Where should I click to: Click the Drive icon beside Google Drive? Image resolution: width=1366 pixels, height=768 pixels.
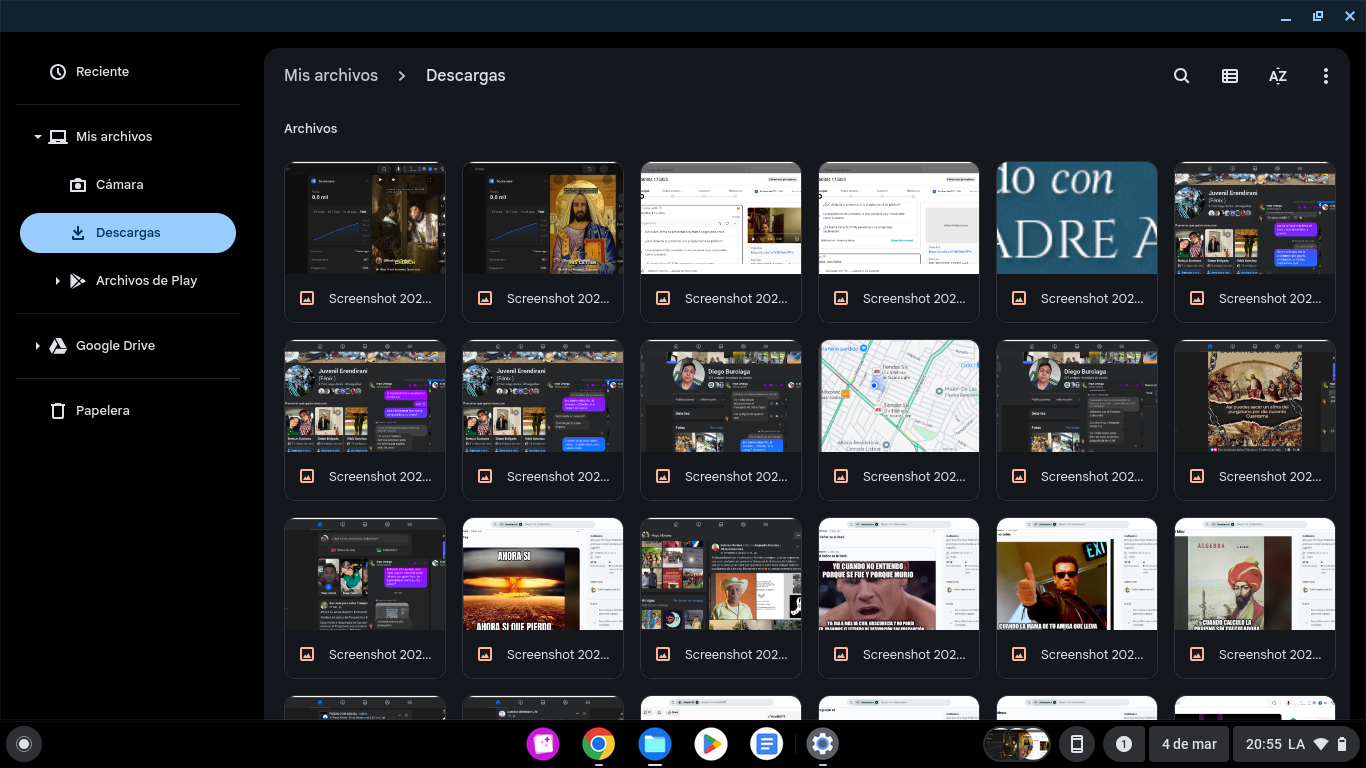(58, 346)
